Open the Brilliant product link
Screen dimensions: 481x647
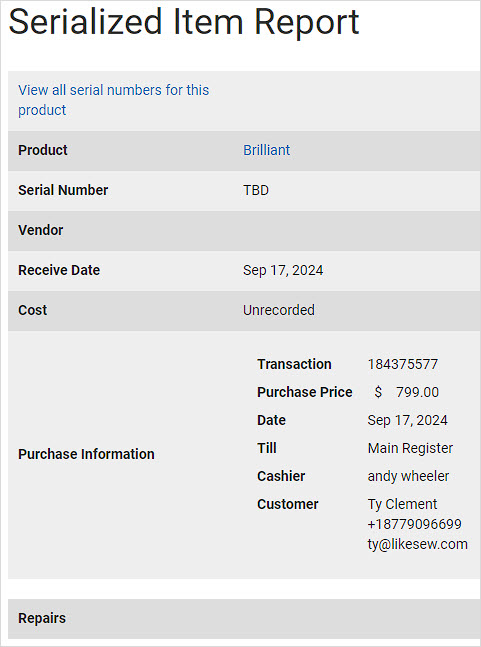pos(266,150)
